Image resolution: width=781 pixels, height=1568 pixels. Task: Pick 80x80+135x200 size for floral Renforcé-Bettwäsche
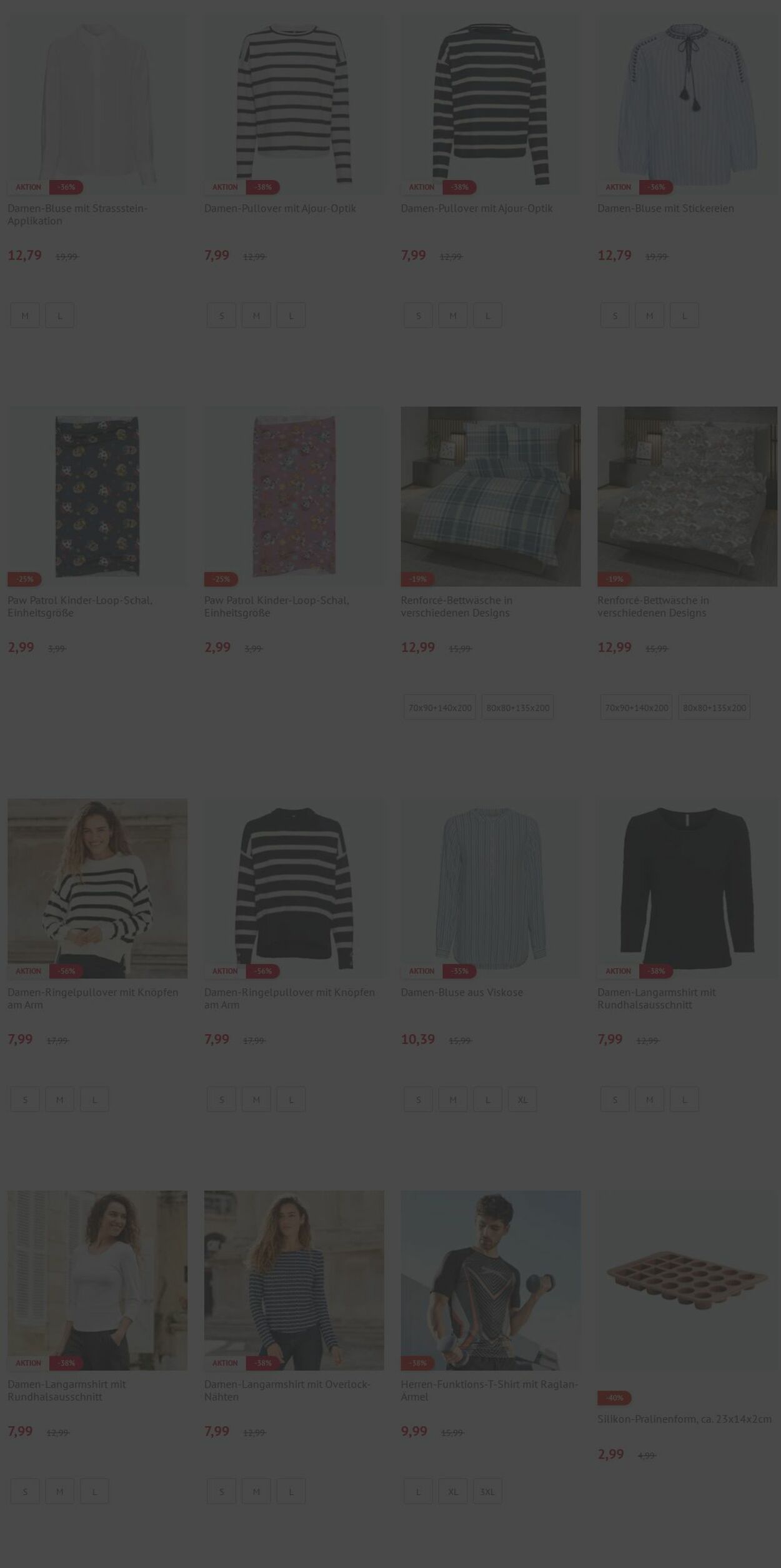(714, 707)
